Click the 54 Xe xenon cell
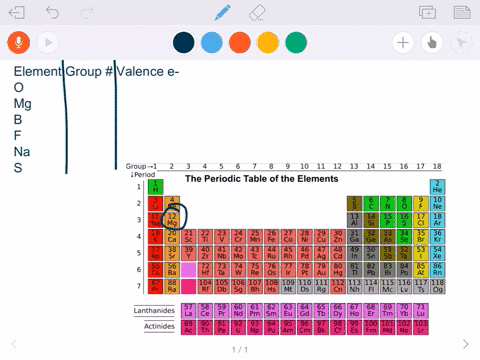This screenshot has width=480, height=360. pos(437,253)
